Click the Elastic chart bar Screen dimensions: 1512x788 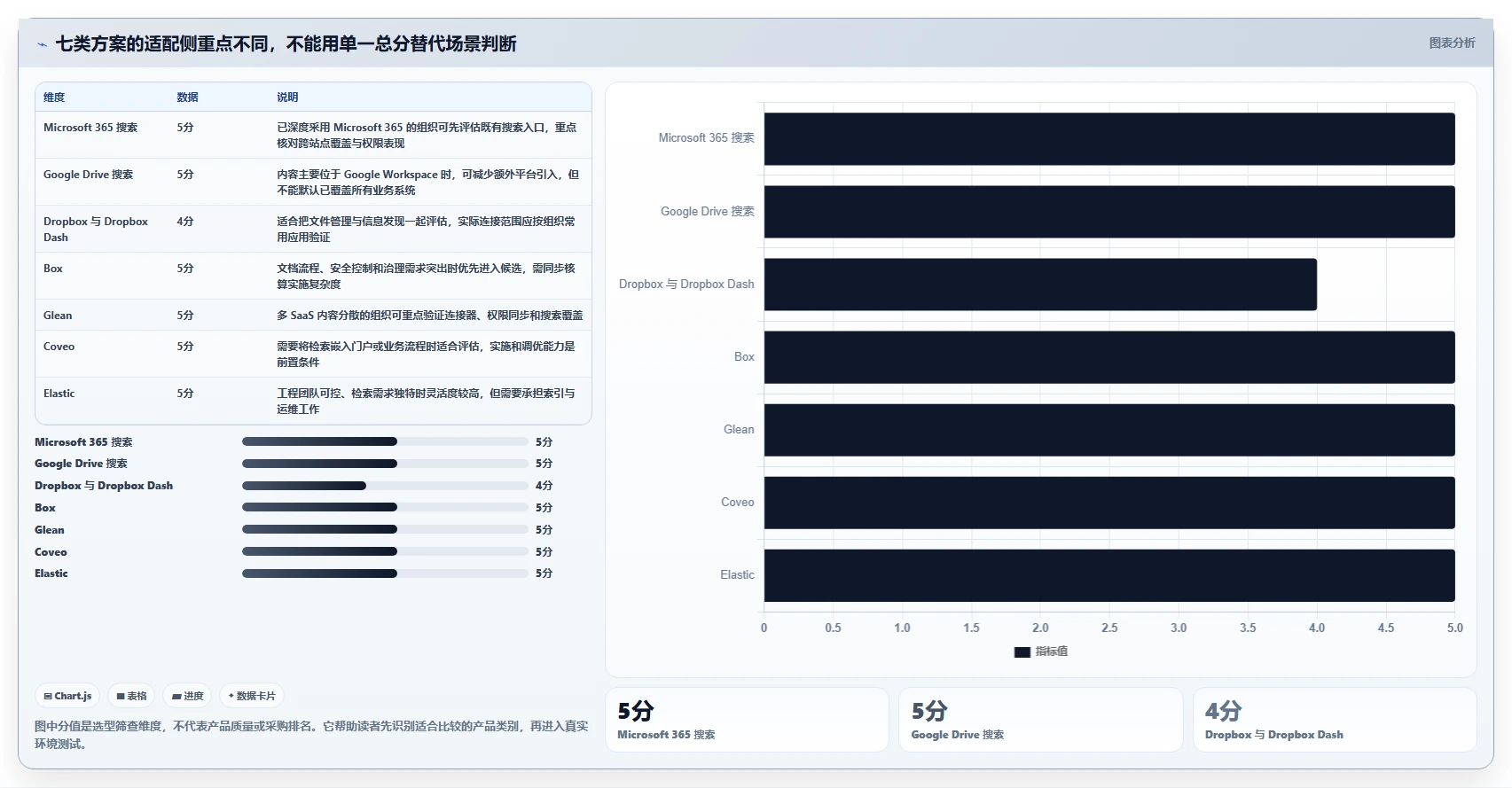click(x=1109, y=575)
